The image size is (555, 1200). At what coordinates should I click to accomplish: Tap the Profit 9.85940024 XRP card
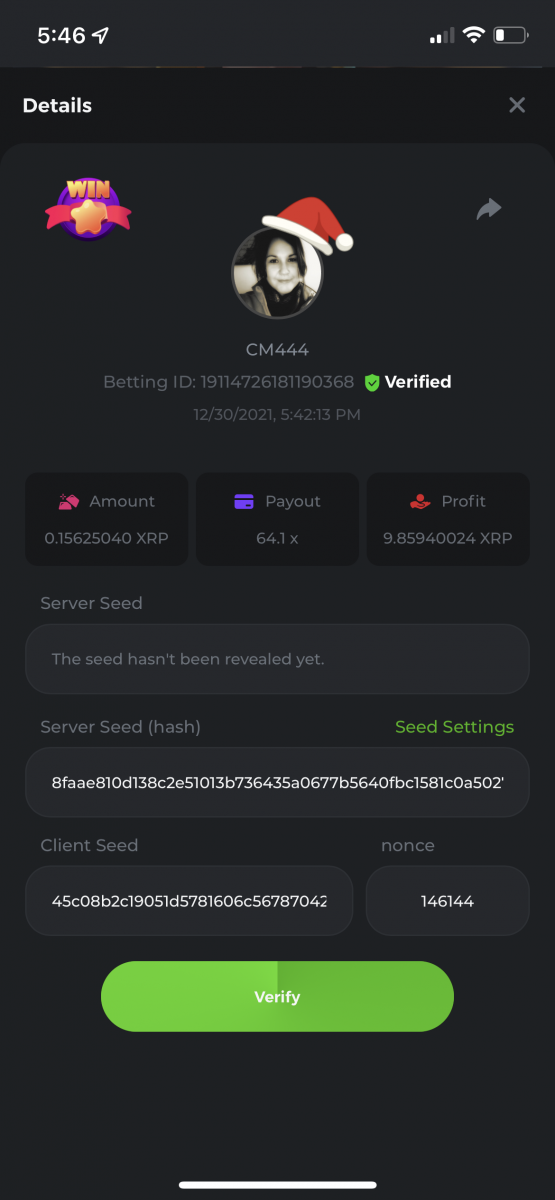[448, 519]
